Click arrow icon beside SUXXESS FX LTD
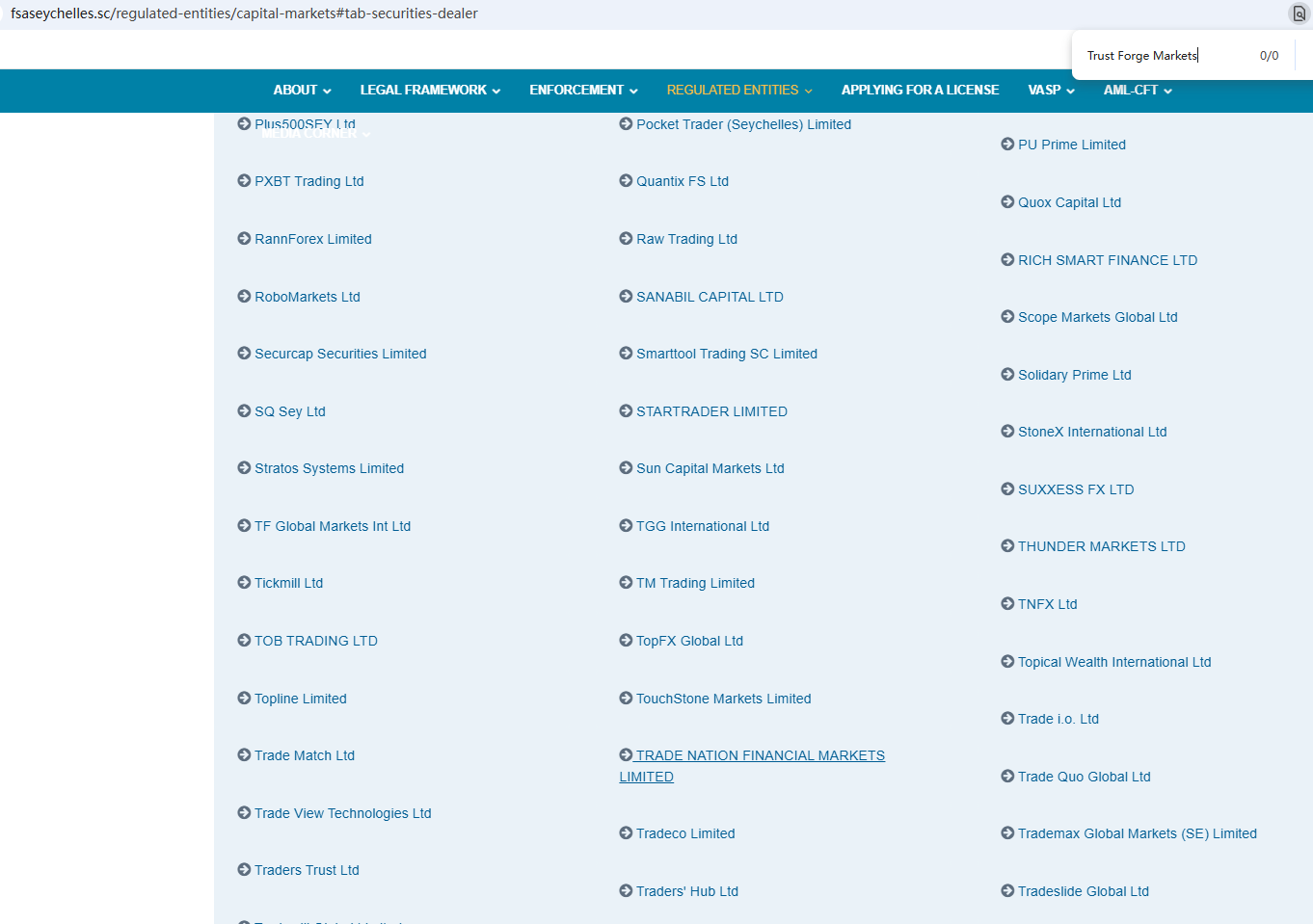The height and width of the screenshot is (924, 1313). 1007,488
